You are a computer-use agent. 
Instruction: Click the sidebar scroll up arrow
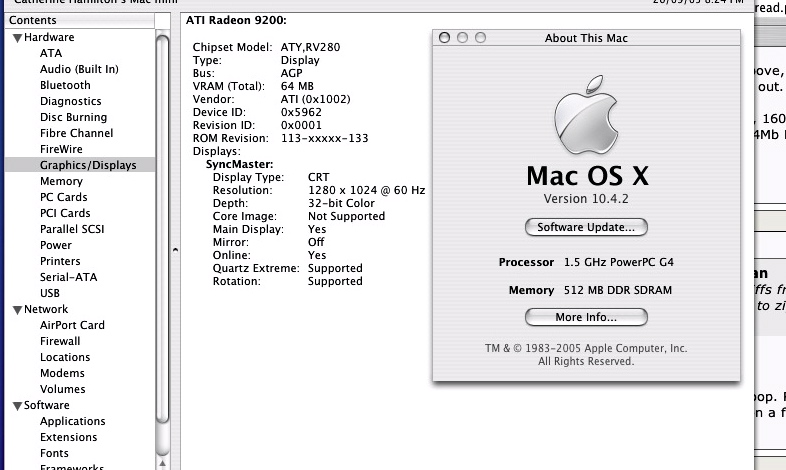(x=162, y=463)
